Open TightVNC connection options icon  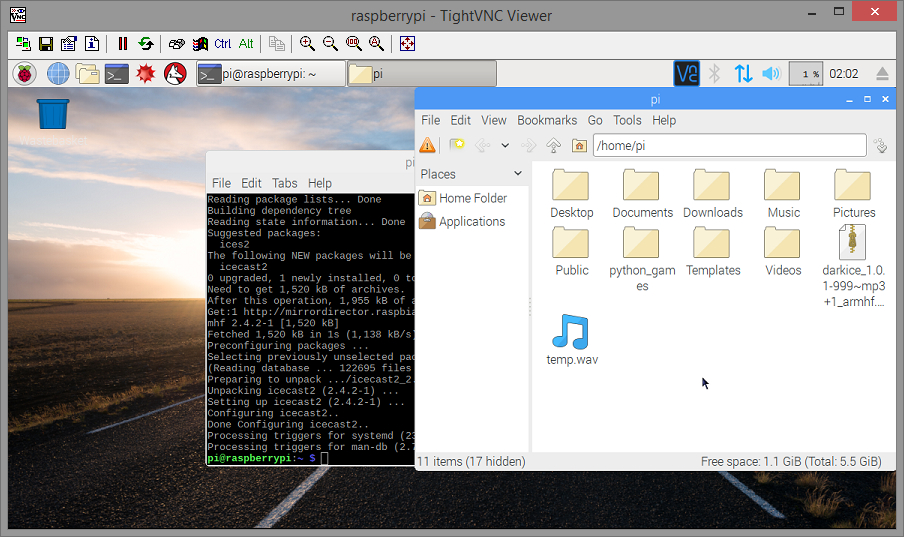point(69,44)
